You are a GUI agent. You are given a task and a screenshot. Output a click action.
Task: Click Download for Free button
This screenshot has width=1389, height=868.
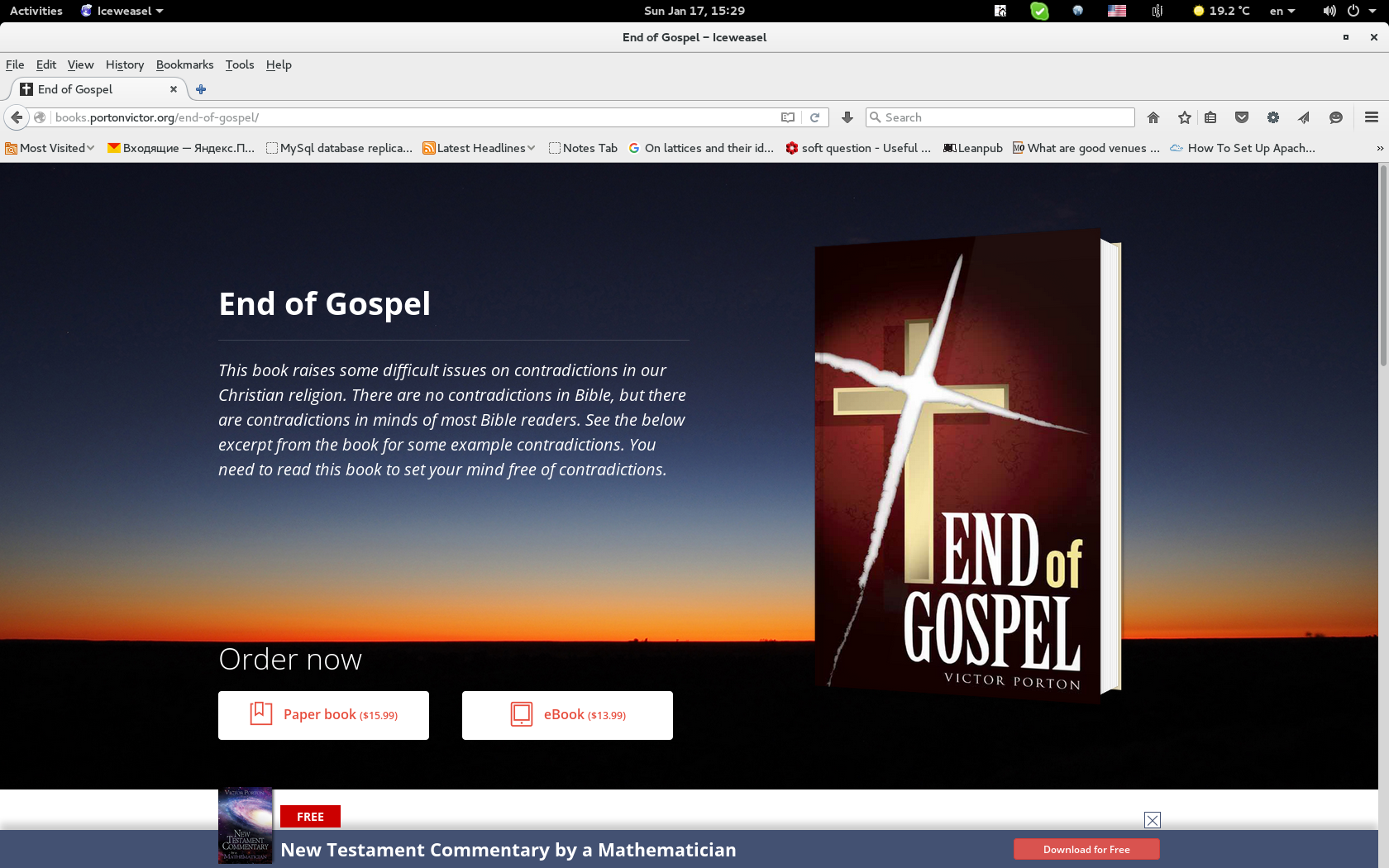[1086, 849]
